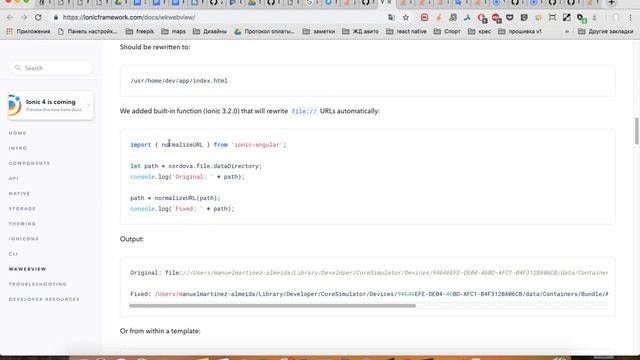Screen dimensions: 640x360
Task: Click the Ionic 4 is coming banner
Action: click(x=51, y=105)
